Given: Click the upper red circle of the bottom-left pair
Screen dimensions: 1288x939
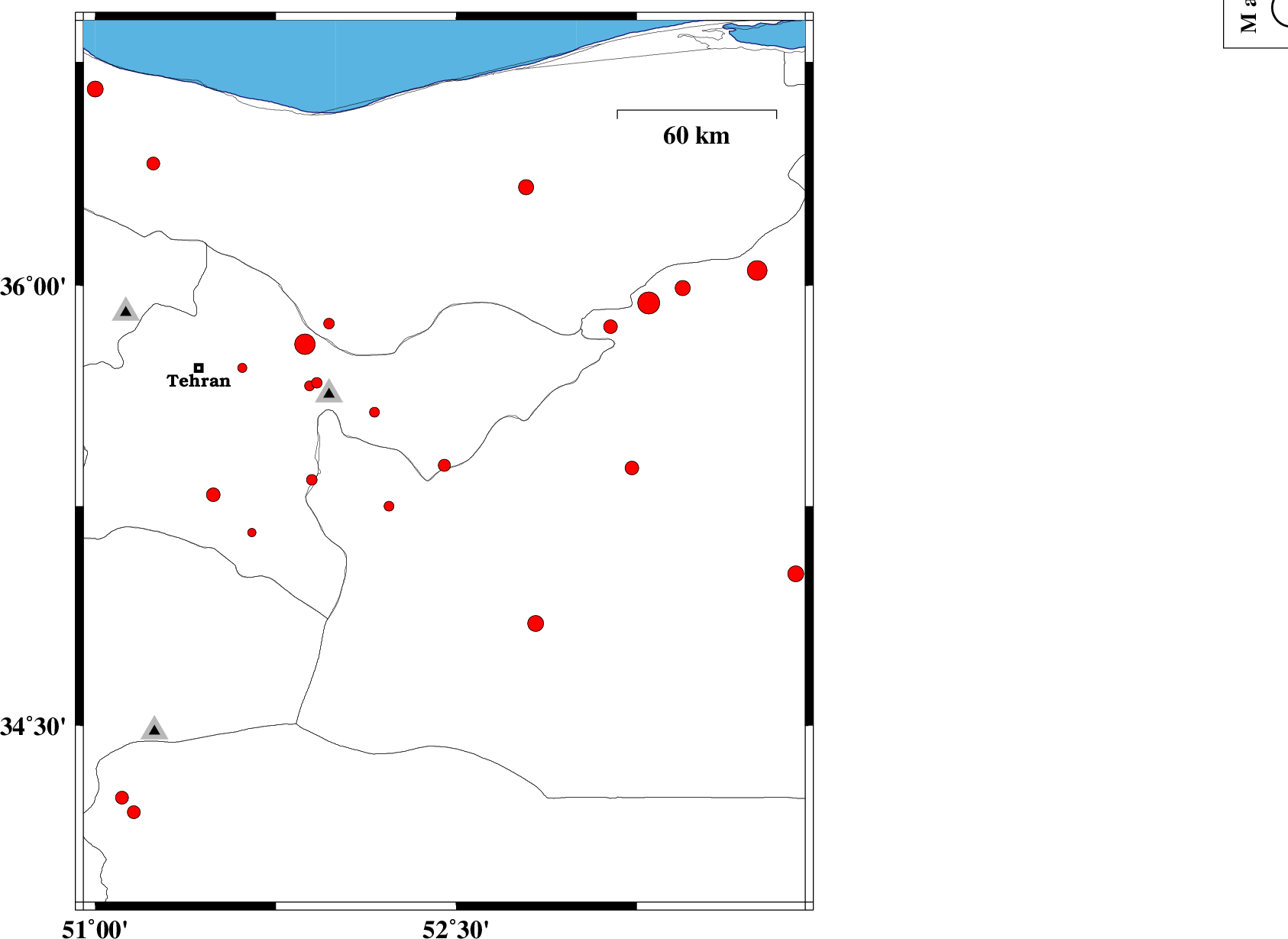Looking at the screenshot, I should (121, 798).
